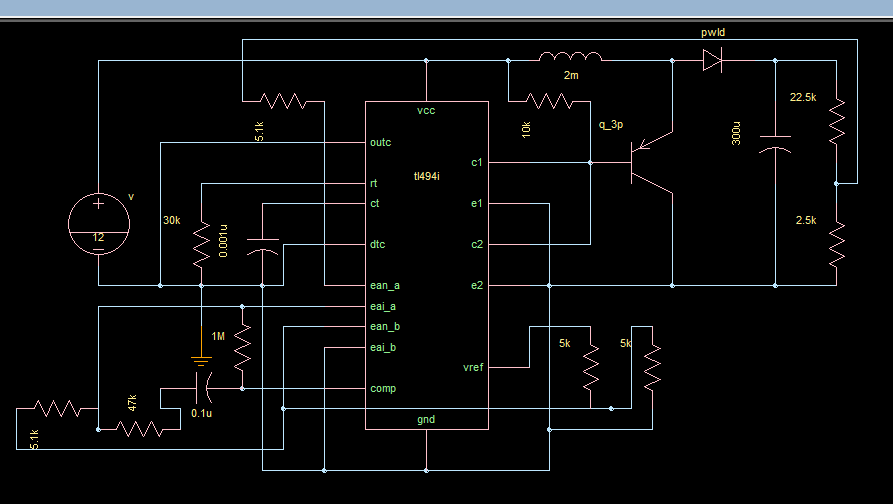Select the 47k resistor symbol
The width and height of the screenshot is (893, 504).
point(140,429)
